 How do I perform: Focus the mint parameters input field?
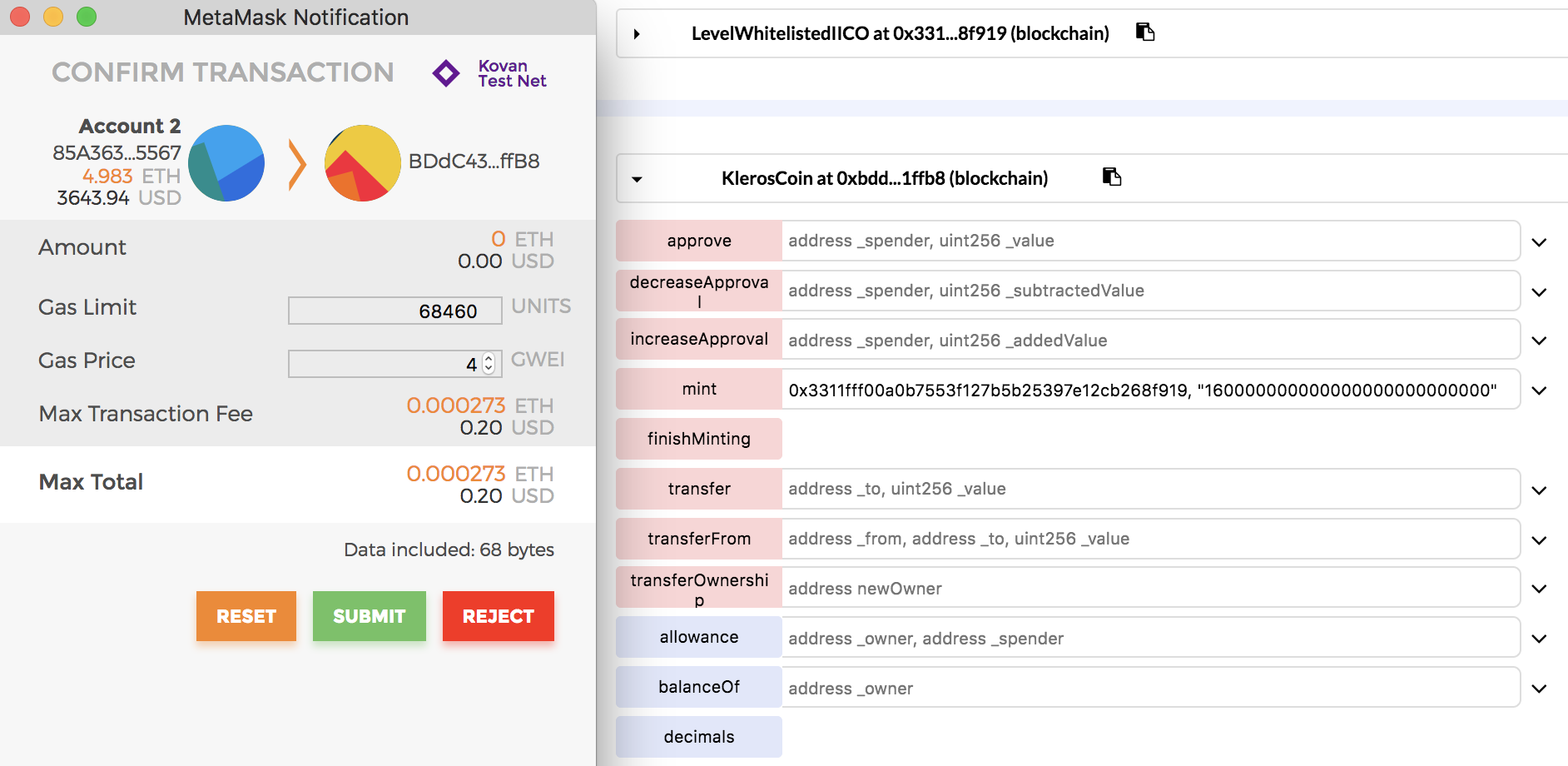coord(1151,389)
